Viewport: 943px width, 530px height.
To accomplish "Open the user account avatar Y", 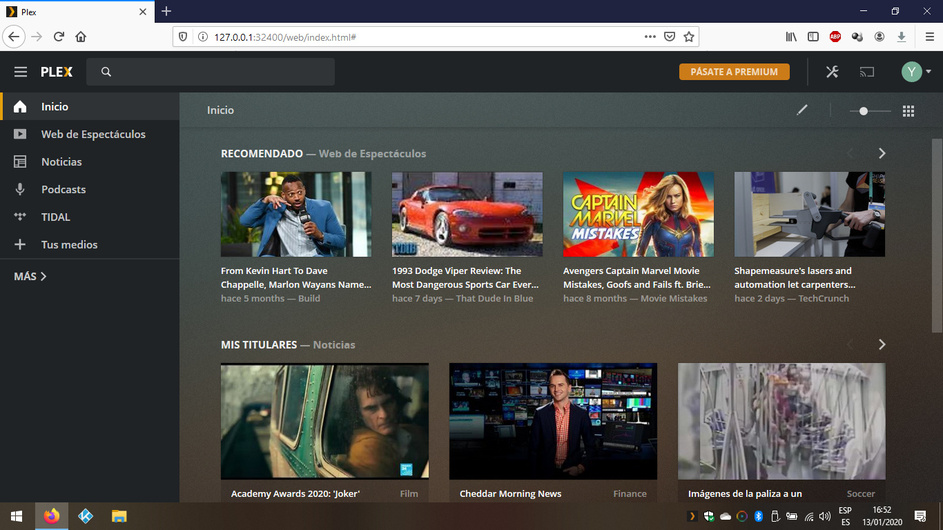I will pyautogui.click(x=912, y=72).
